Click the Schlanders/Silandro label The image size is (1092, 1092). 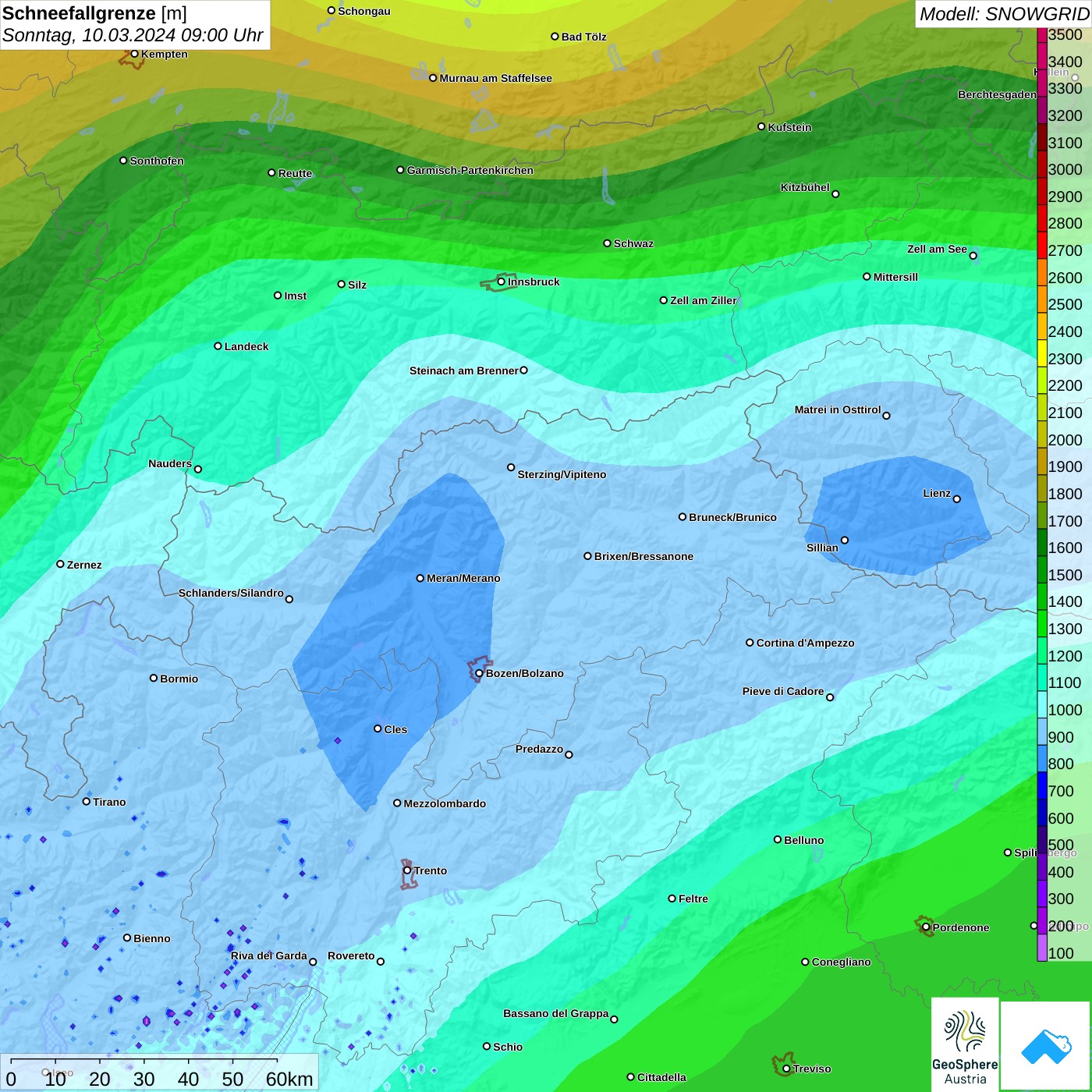231,593
